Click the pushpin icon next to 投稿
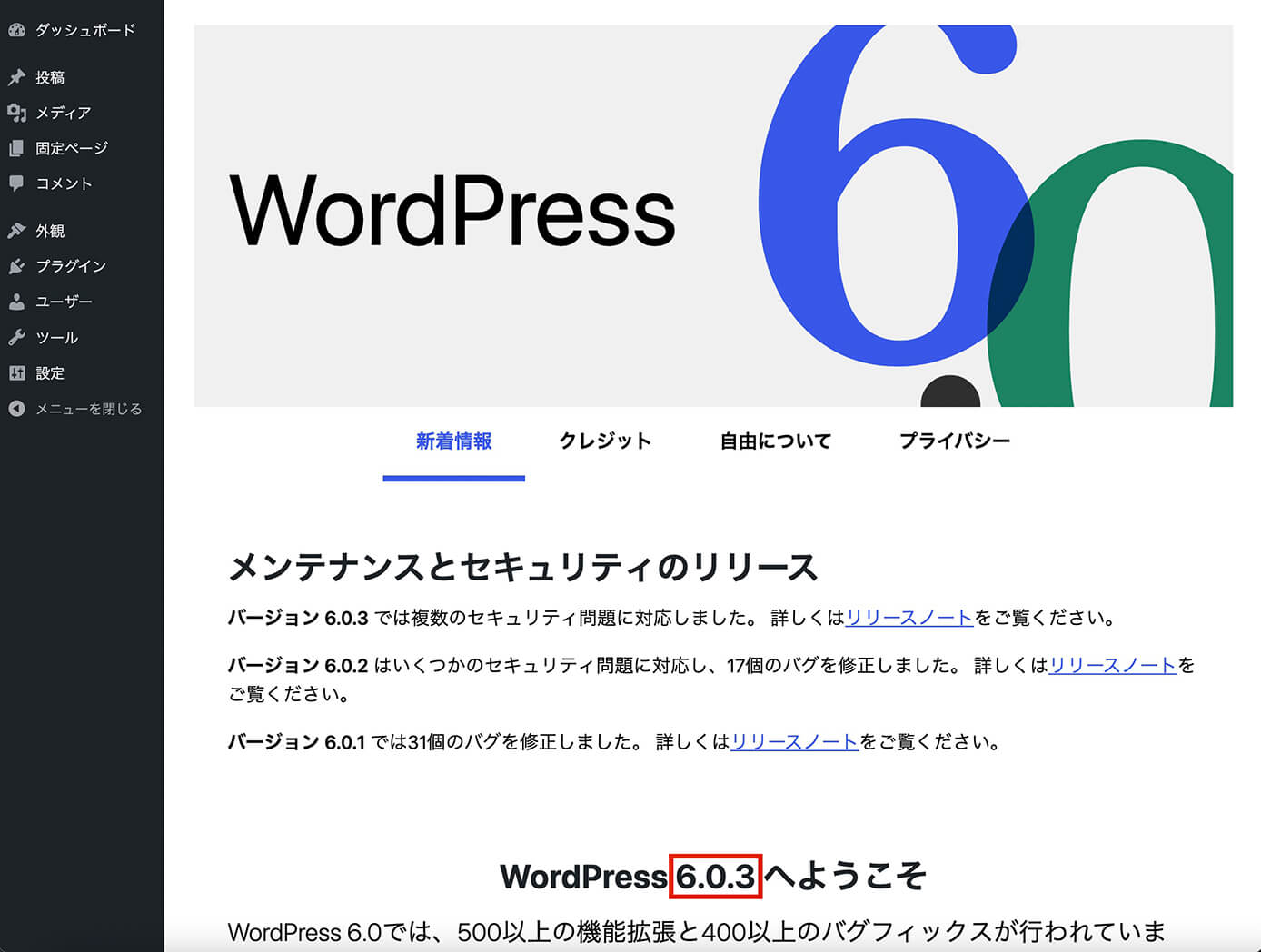Viewport: 1261px width, 952px height. click(16, 77)
